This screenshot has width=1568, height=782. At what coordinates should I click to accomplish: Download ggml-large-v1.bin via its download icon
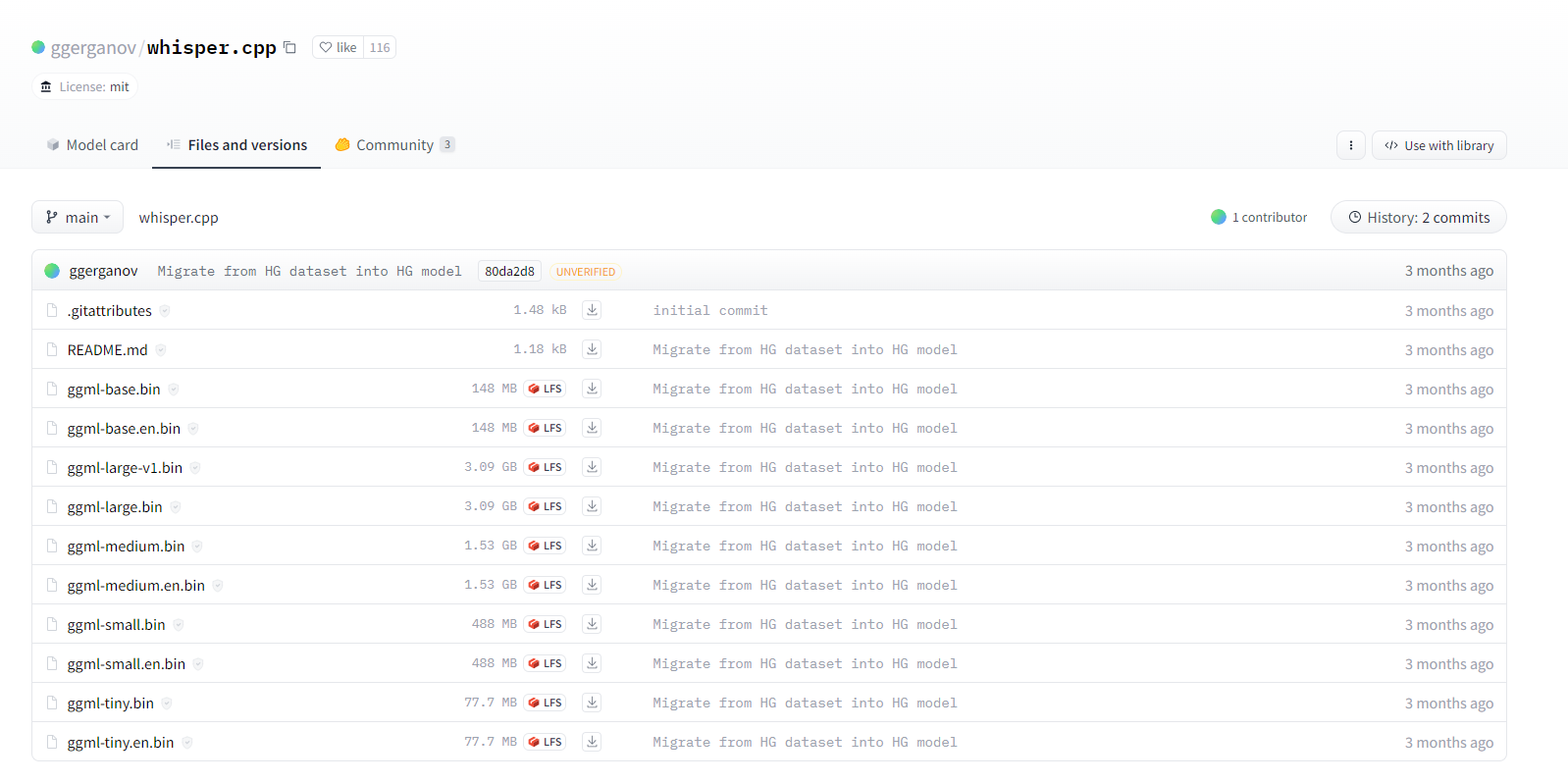(x=592, y=467)
